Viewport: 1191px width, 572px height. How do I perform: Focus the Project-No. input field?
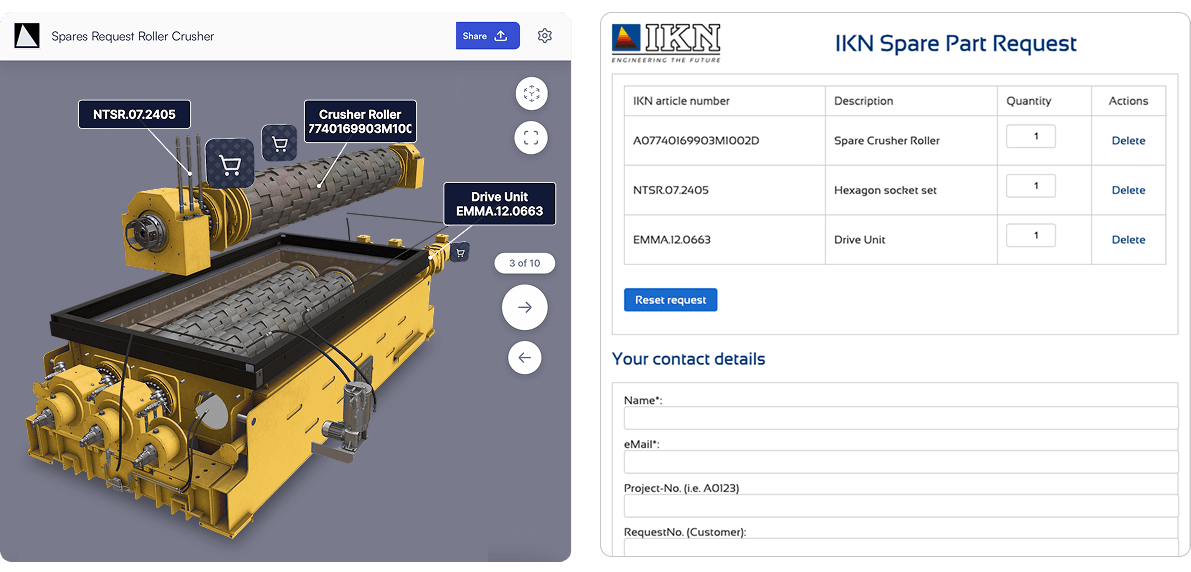[901, 506]
